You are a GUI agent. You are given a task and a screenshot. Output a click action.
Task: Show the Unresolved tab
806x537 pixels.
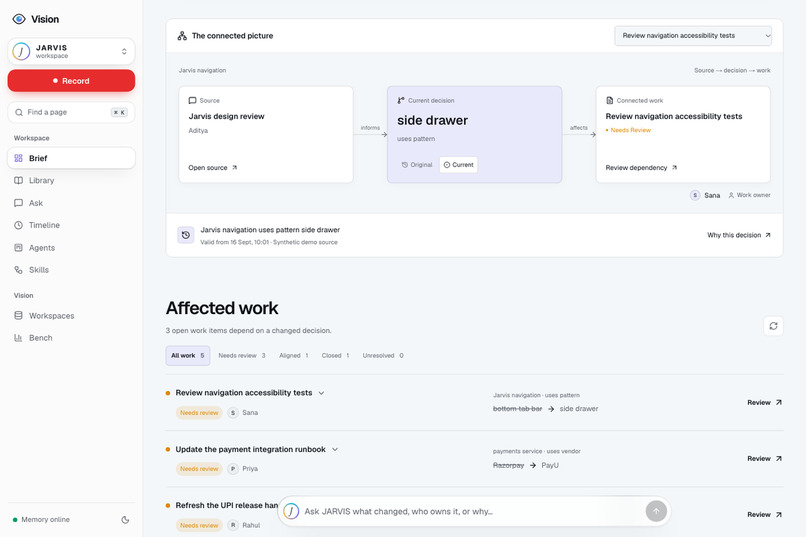pyautogui.click(x=383, y=356)
